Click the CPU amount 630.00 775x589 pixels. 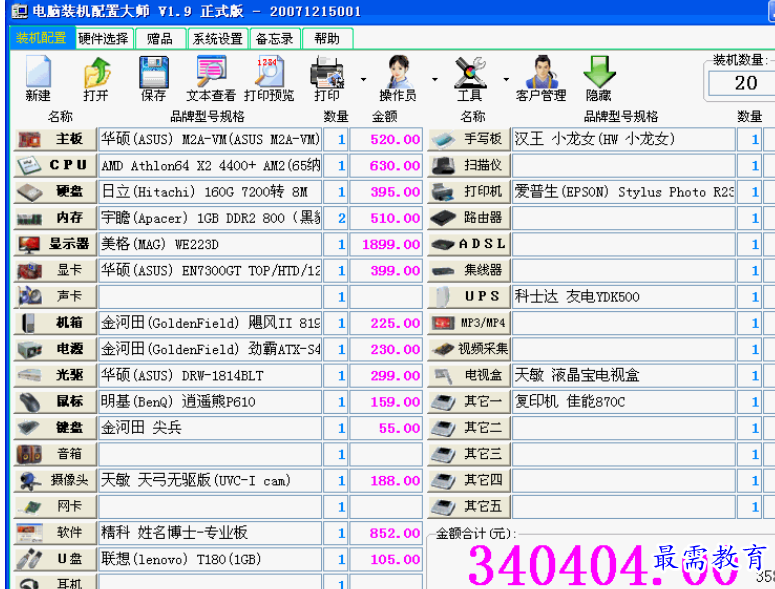386,165
